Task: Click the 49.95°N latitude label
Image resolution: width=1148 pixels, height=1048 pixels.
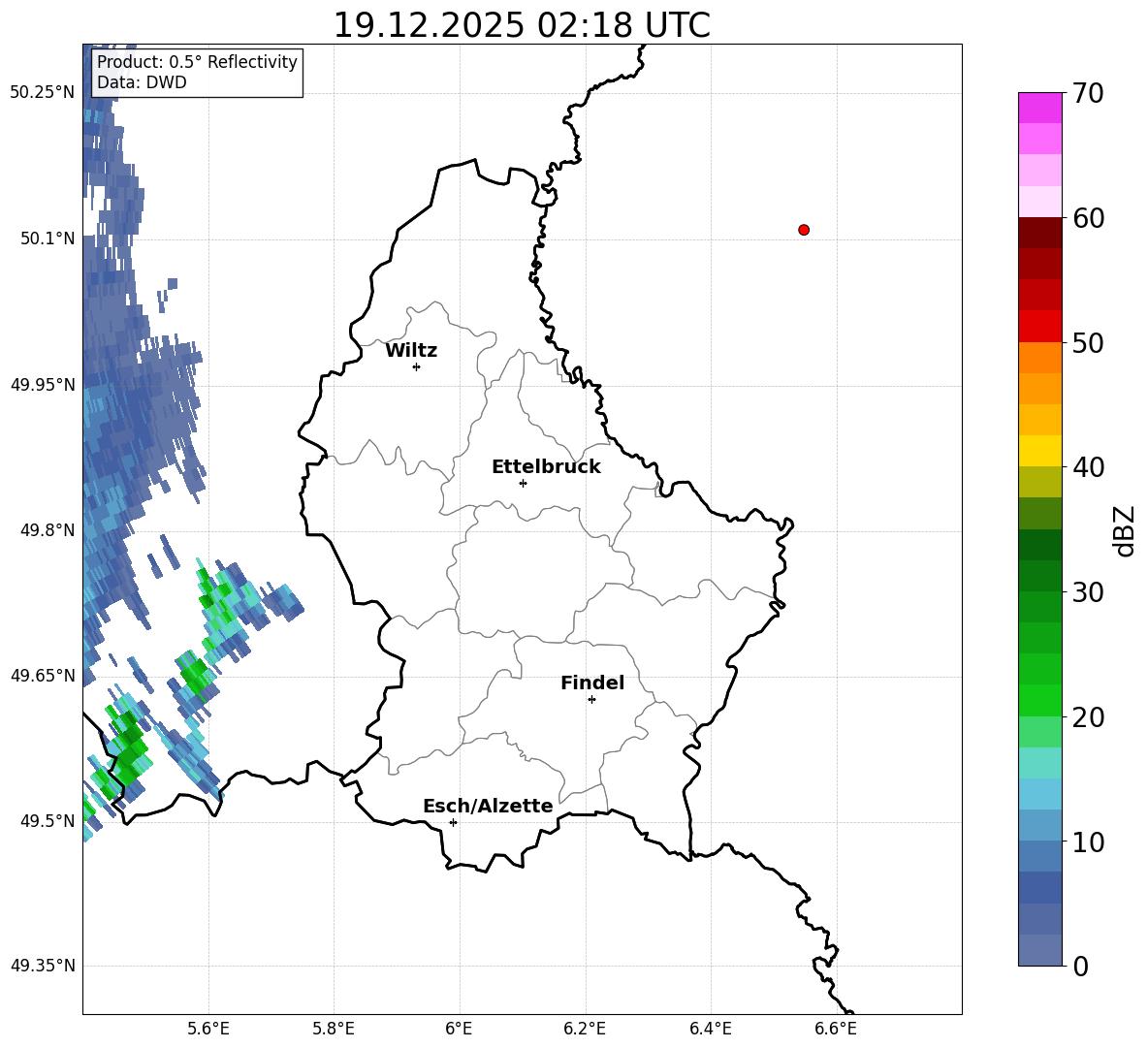Action: 43,385
